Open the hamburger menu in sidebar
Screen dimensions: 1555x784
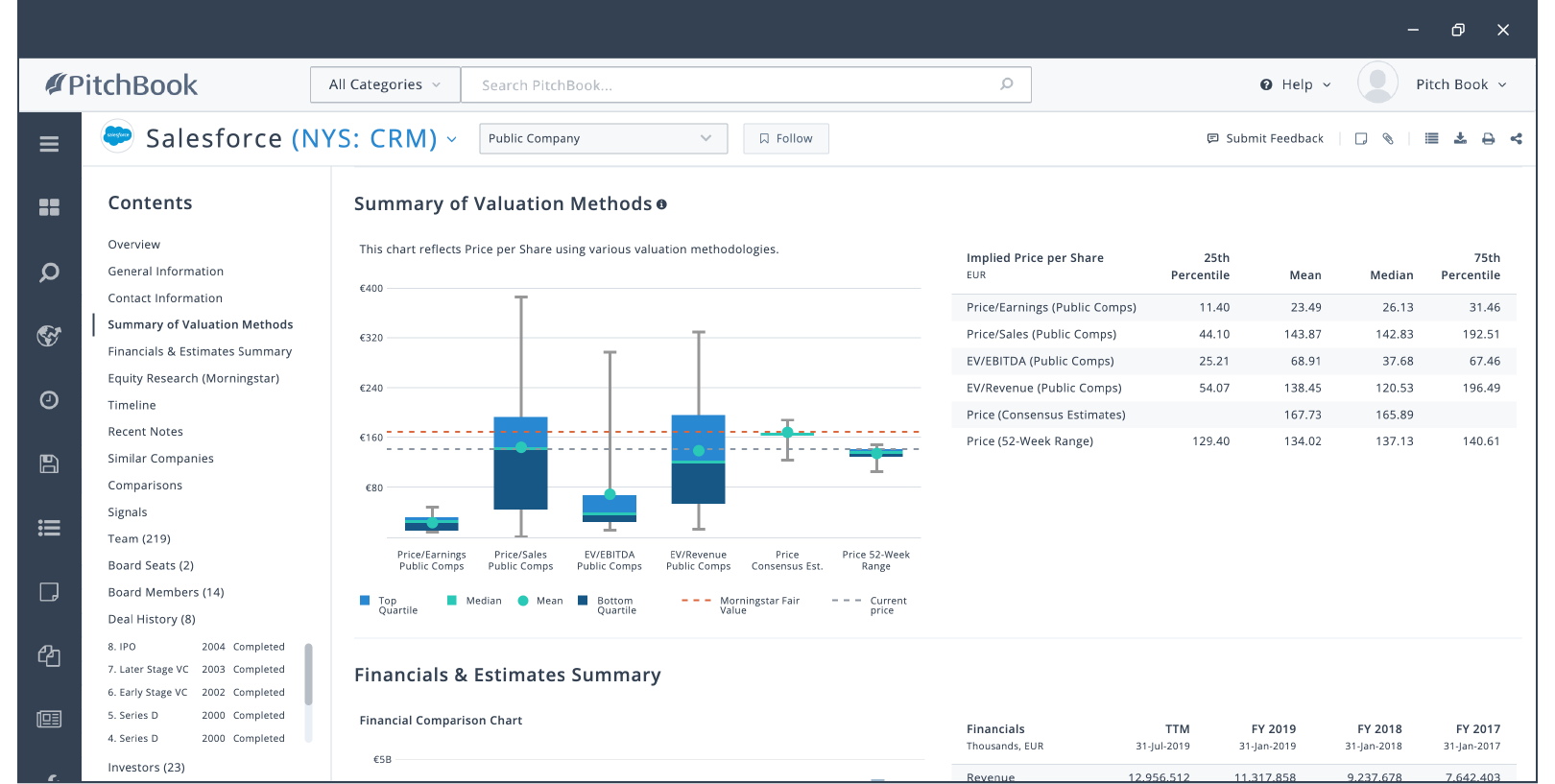pyautogui.click(x=49, y=144)
